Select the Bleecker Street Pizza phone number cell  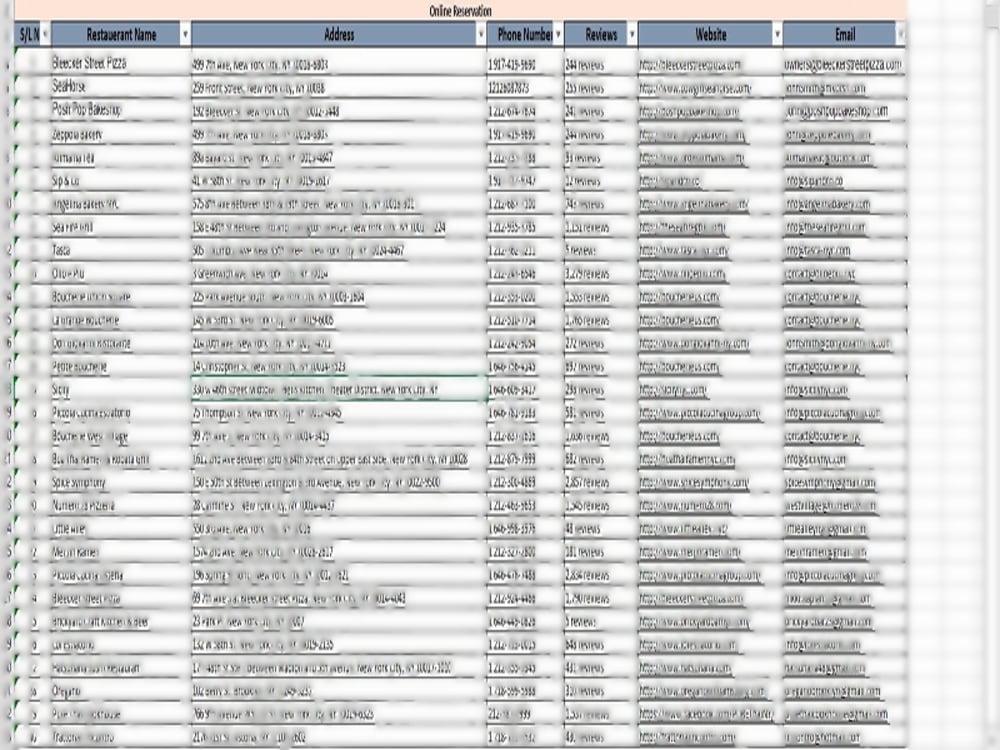click(525, 64)
